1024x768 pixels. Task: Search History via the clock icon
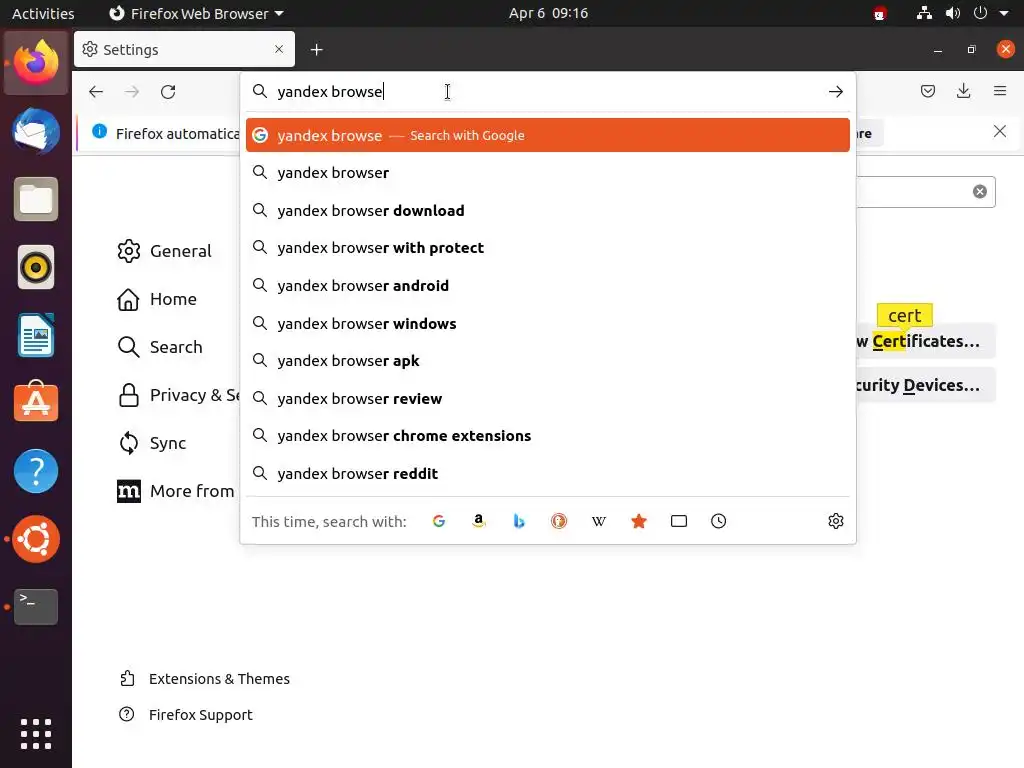tap(718, 521)
